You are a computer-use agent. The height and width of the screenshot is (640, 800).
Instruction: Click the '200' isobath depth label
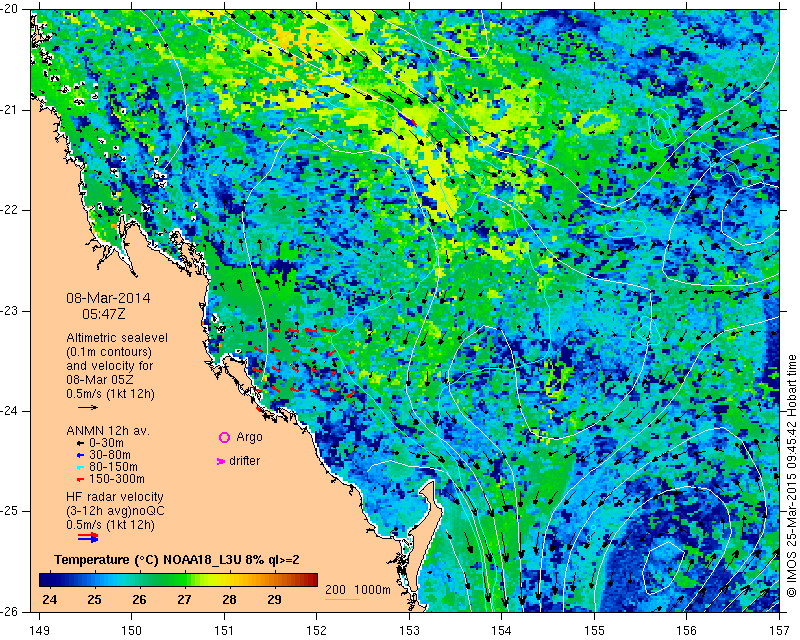click(335, 589)
